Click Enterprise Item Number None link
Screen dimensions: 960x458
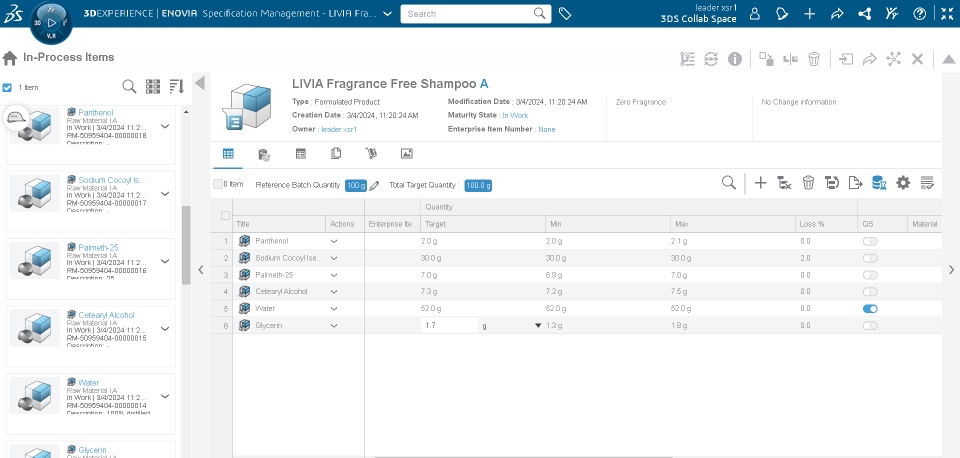[x=547, y=129]
